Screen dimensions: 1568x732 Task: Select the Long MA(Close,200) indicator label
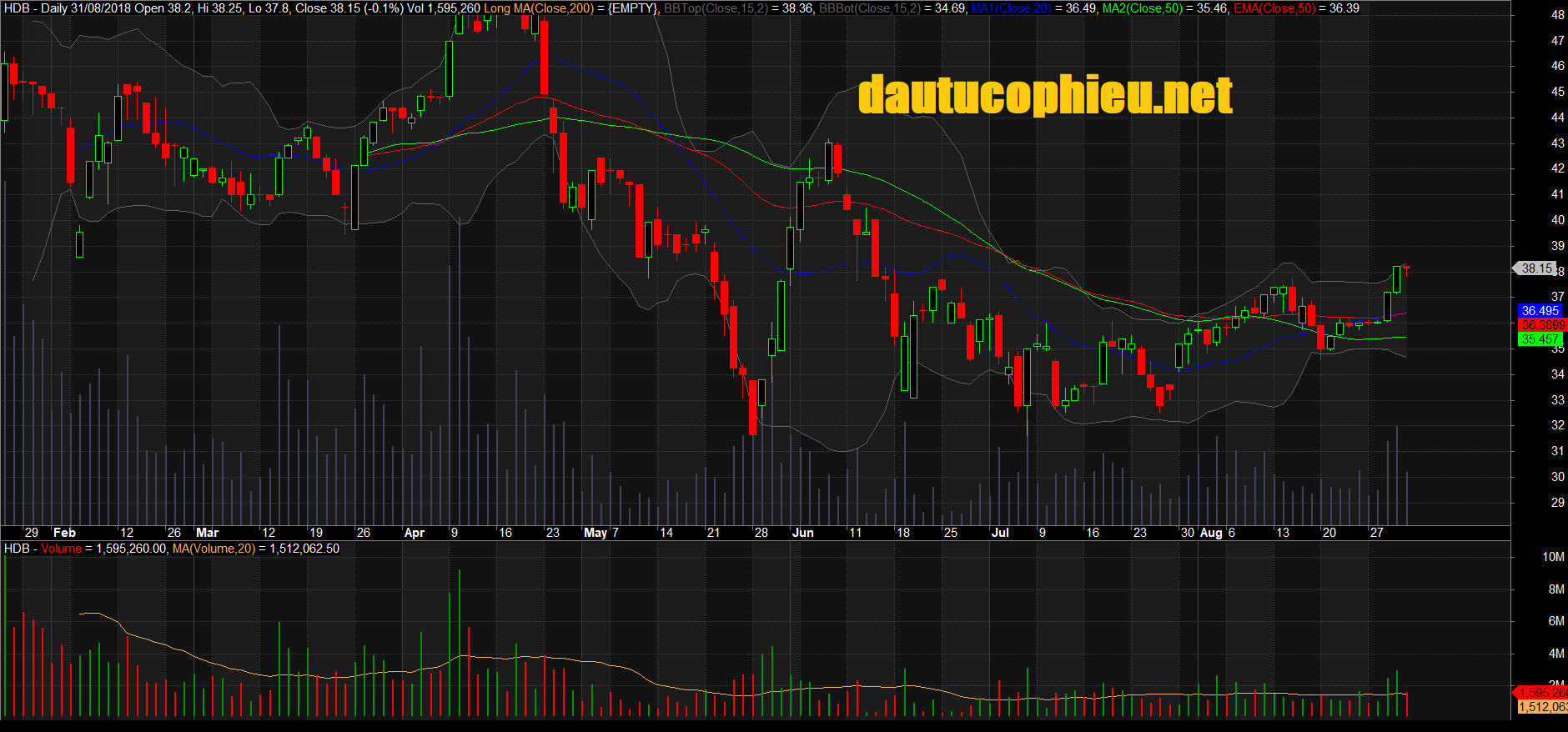539,8
